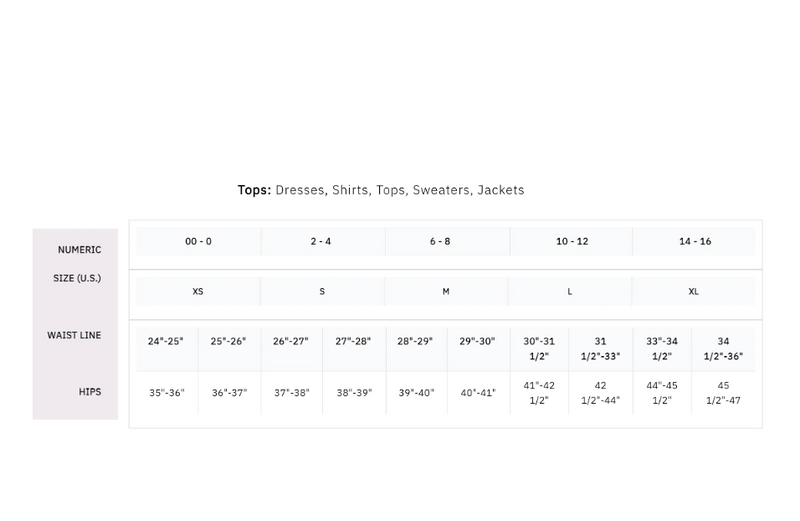
Task: Click the NUMERIC row header label
Action: [x=79, y=249]
